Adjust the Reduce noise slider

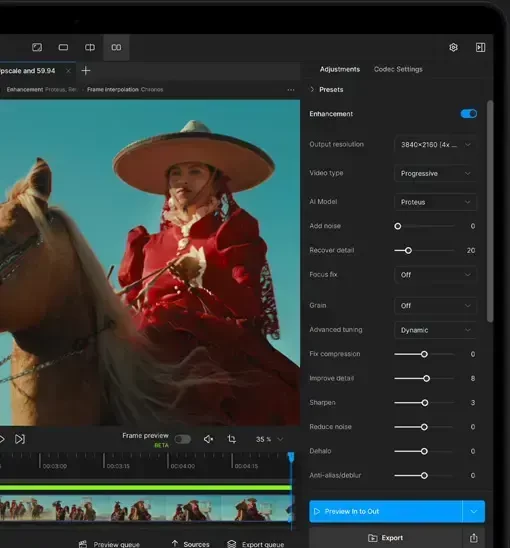click(x=424, y=427)
